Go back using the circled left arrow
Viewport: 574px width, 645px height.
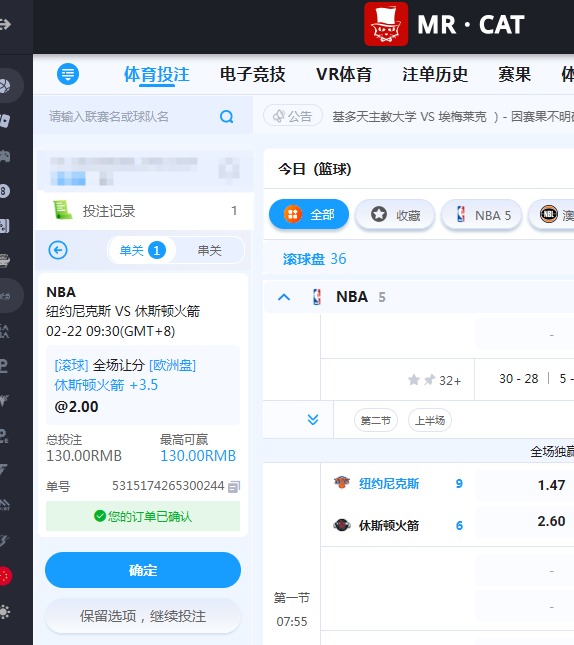(x=58, y=250)
